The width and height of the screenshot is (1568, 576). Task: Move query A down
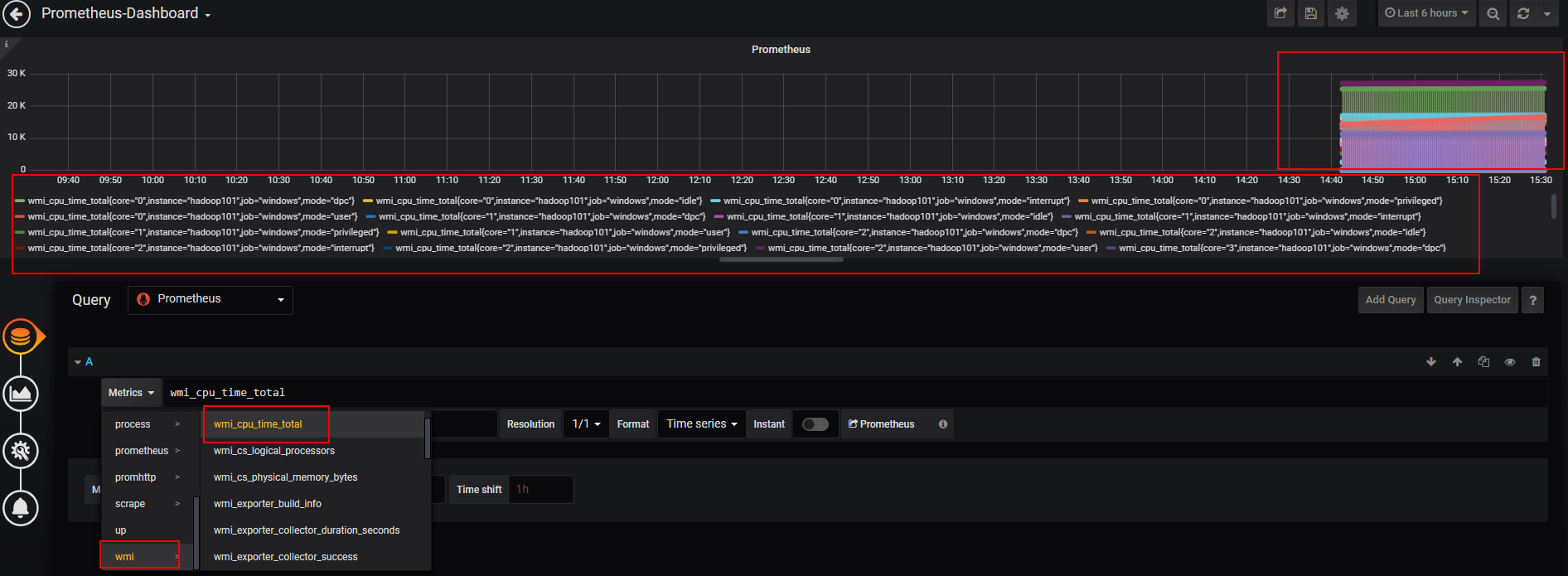(x=1430, y=362)
